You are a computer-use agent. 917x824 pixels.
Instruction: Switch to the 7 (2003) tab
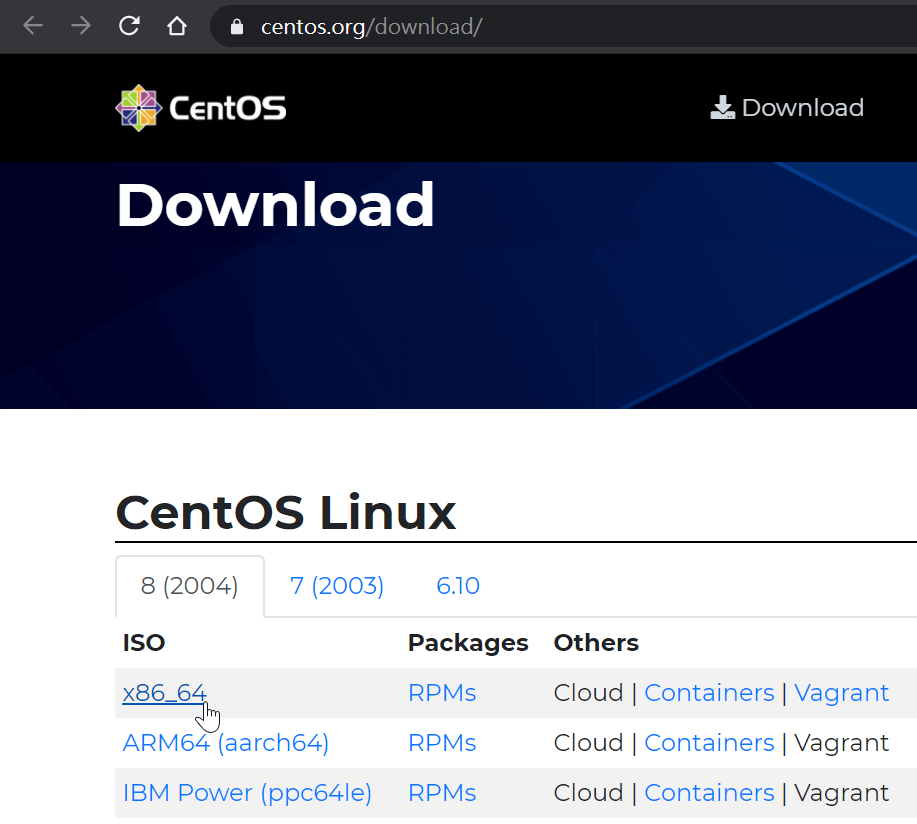coord(337,585)
